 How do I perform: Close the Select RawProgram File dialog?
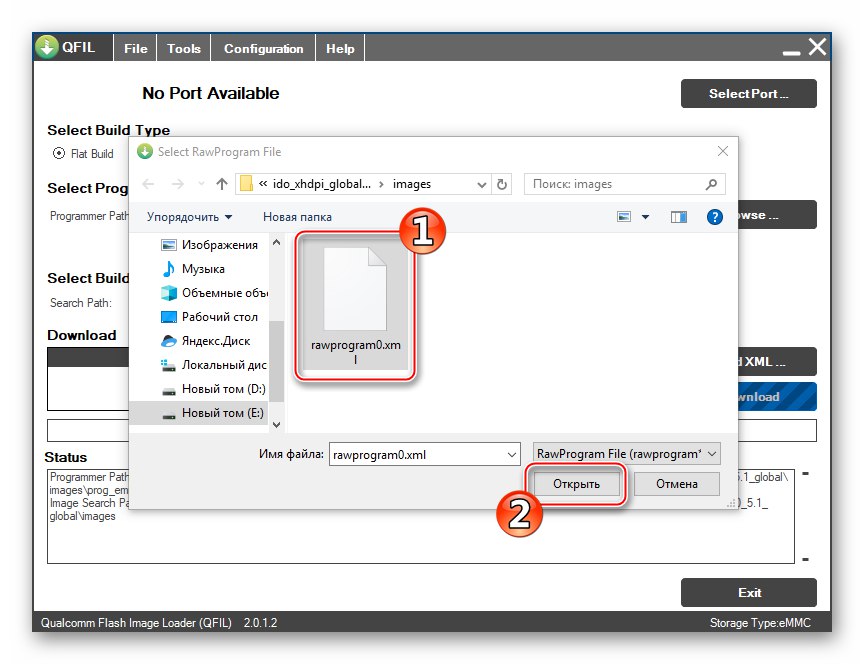[723, 152]
